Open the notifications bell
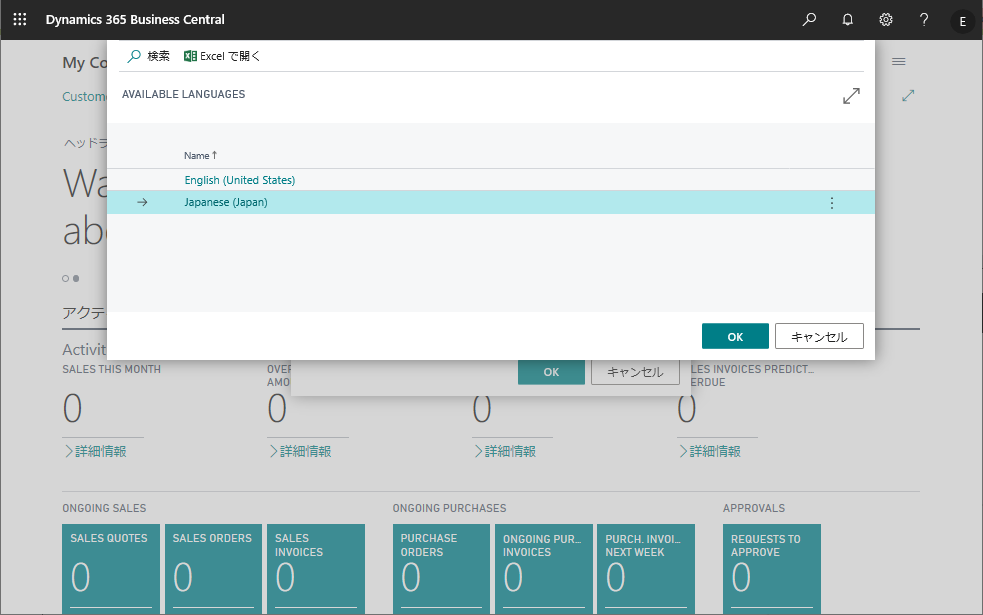The height and width of the screenshot is (615, 983). pos(848,19)
